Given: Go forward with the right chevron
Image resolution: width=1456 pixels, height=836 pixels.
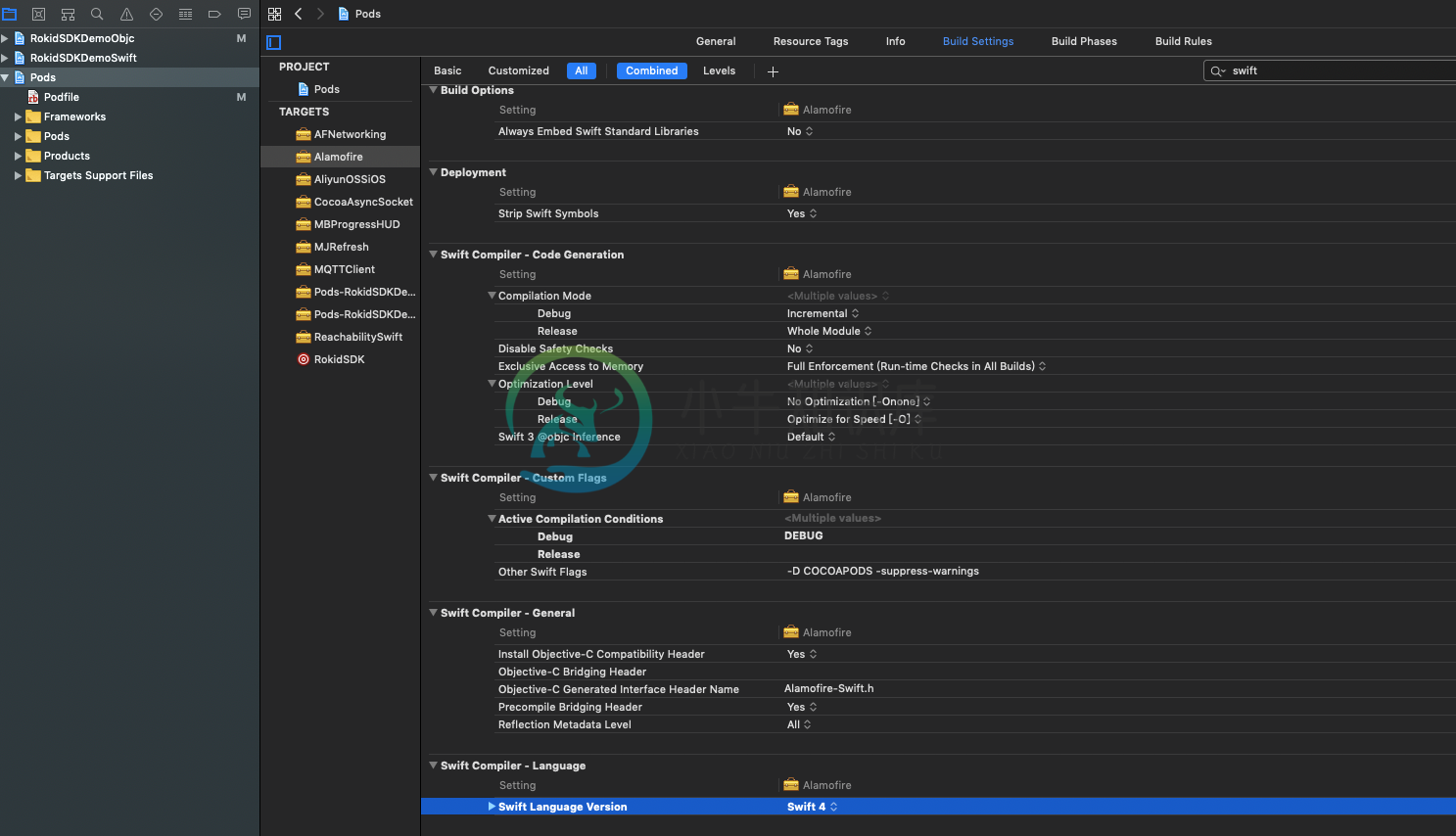Looking at the screenshot, I should pyautogui.click(x=320, y=14).
